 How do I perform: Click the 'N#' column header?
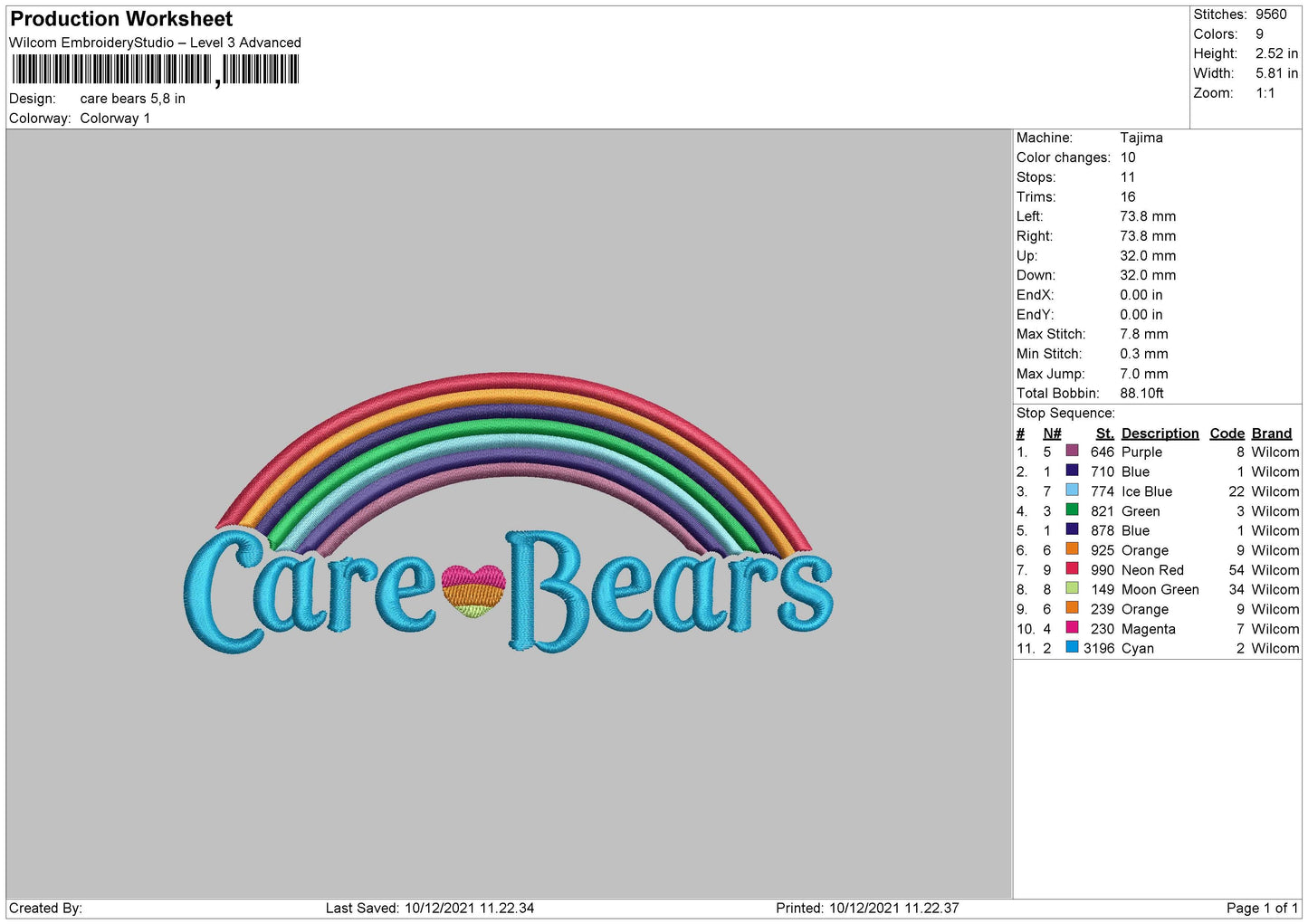1052,433
